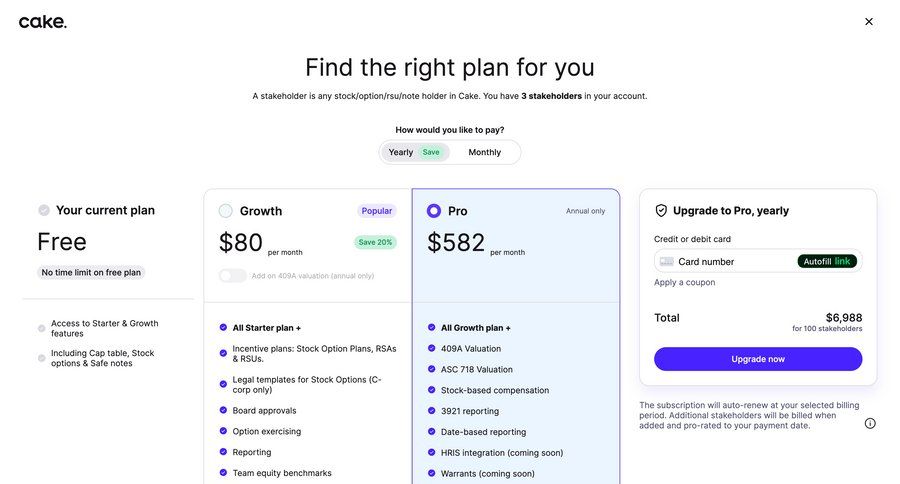Click the checkmark icon next to Board approvals
This screenshot has height=484, width=900.
coord(223,411)
